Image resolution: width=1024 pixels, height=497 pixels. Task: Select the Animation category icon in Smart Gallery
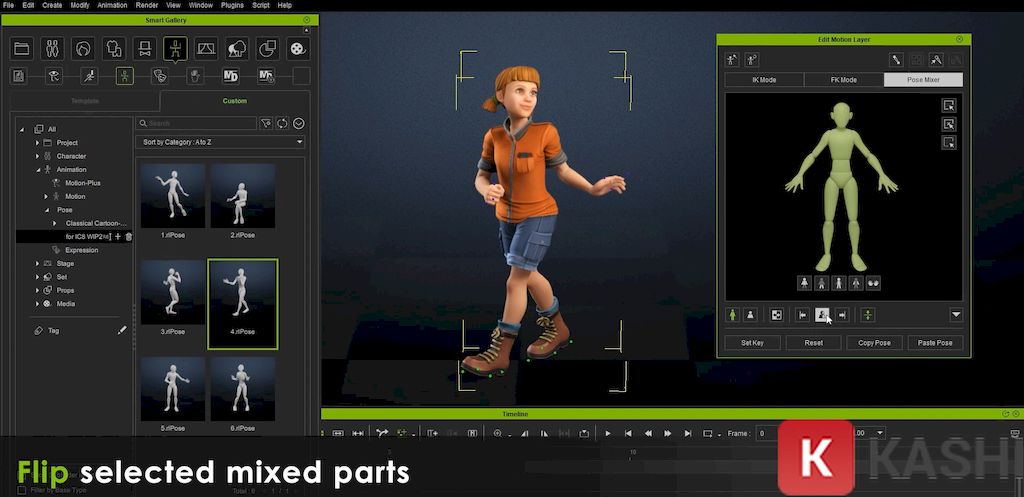175,48
